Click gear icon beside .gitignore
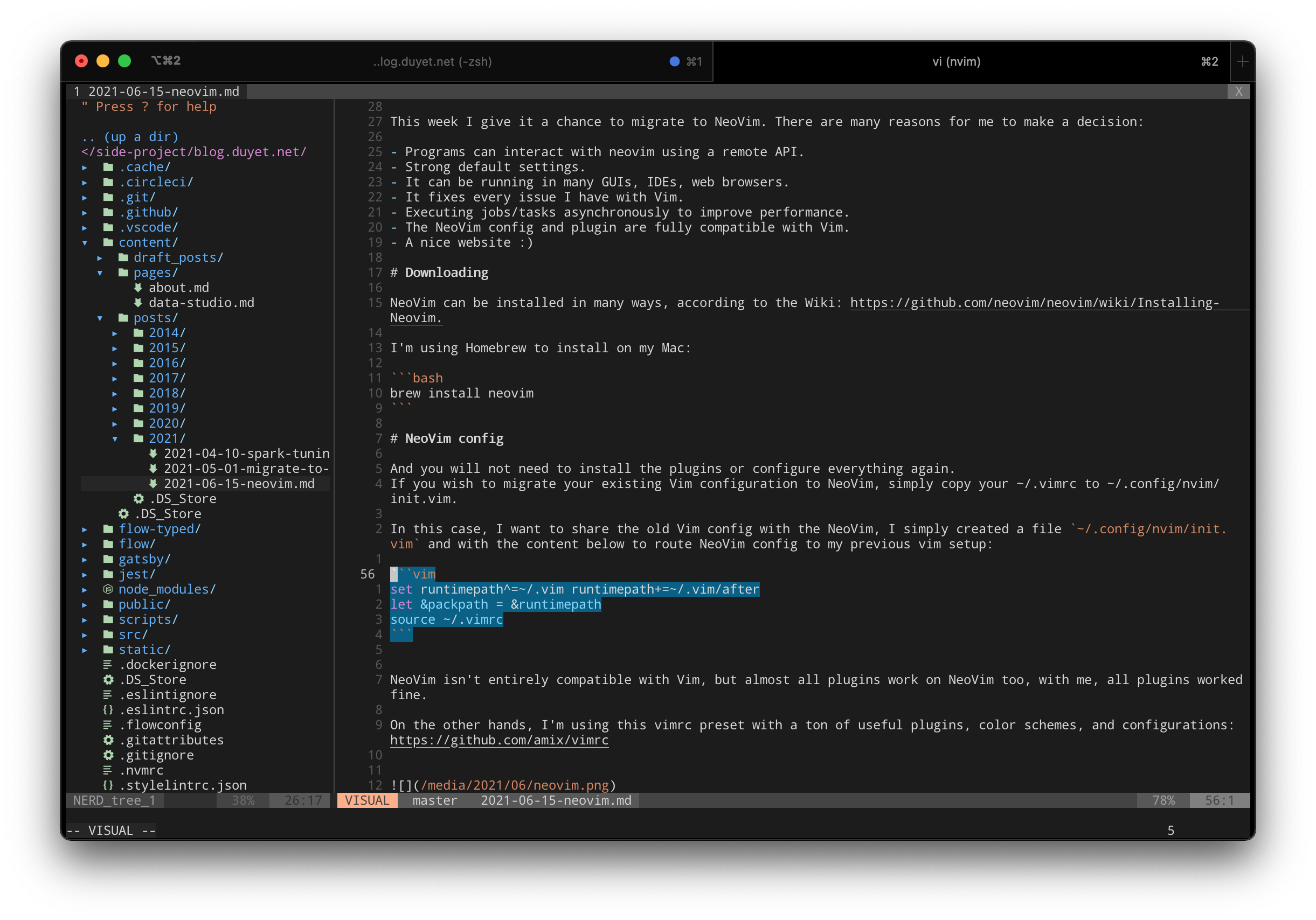1316x920 pixels. point(108,755)
